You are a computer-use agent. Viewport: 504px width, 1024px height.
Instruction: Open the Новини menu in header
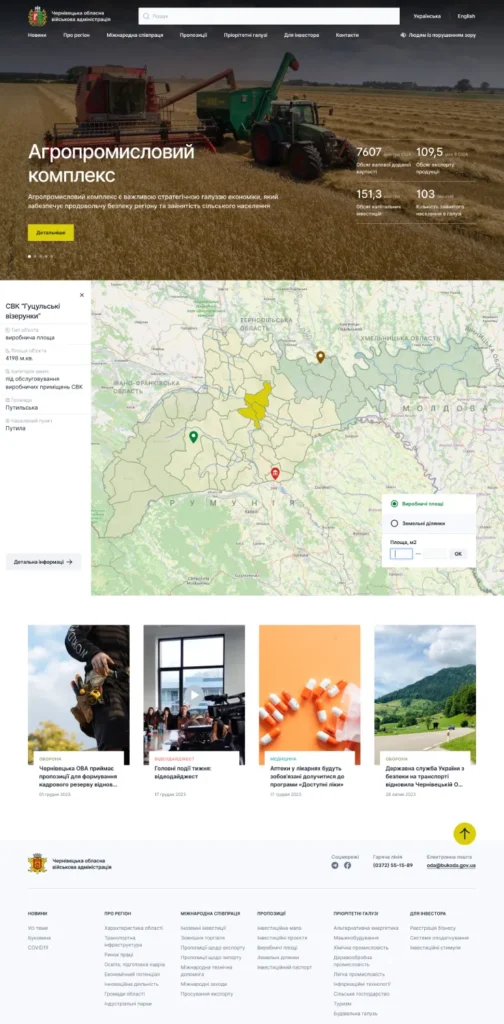pyautogui.click(x=37, y=35)
